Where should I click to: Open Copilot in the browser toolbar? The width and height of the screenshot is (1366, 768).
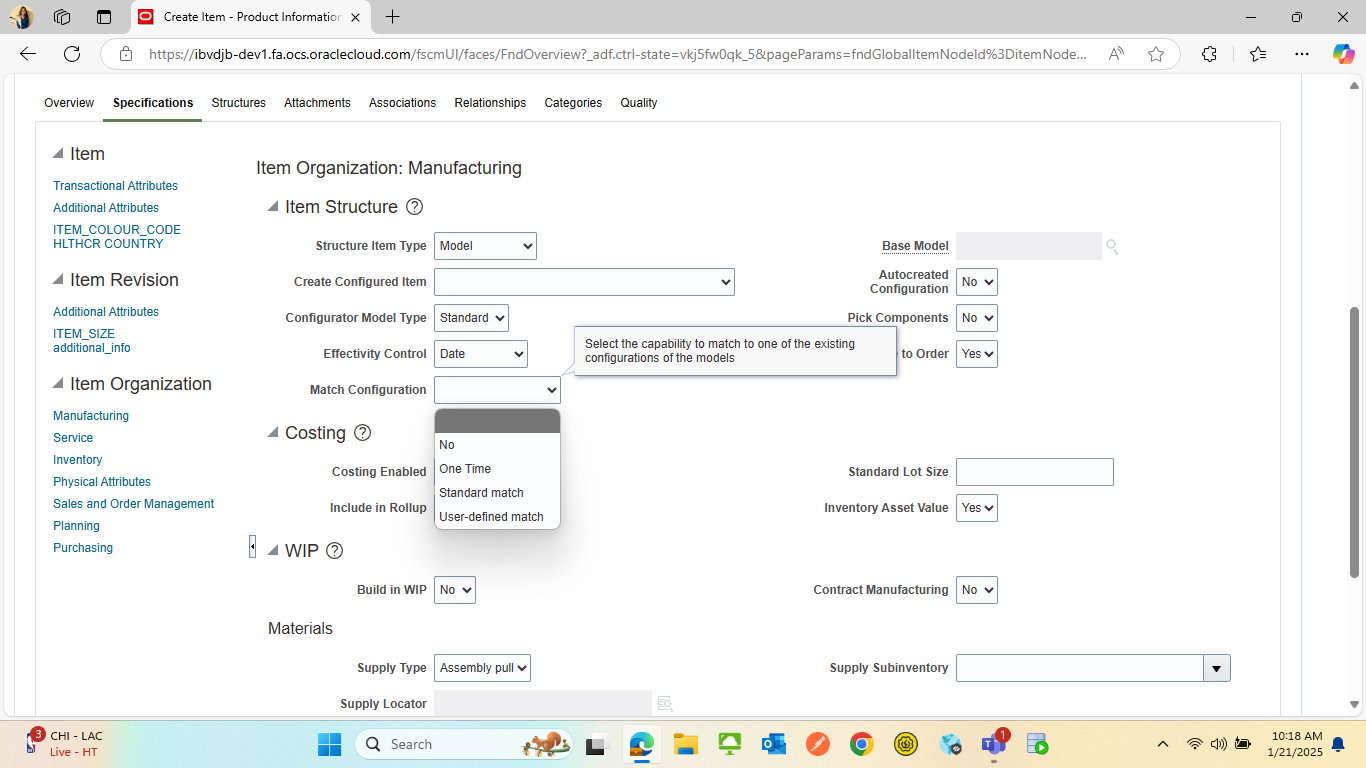coord(1343,54)
